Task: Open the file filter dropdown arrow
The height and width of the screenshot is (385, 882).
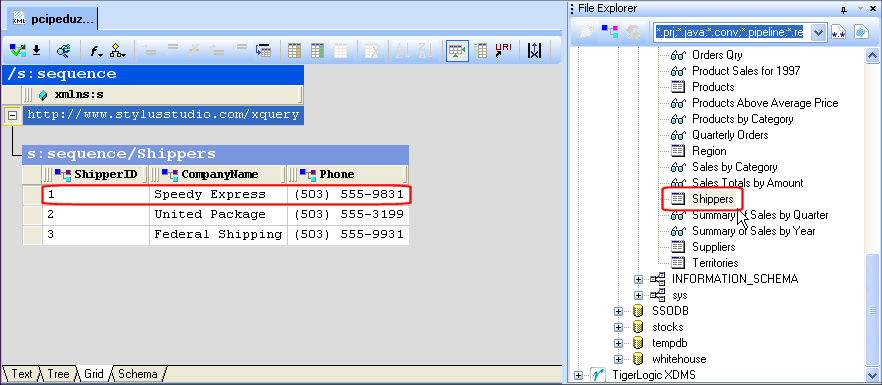Action: [818, 33]
